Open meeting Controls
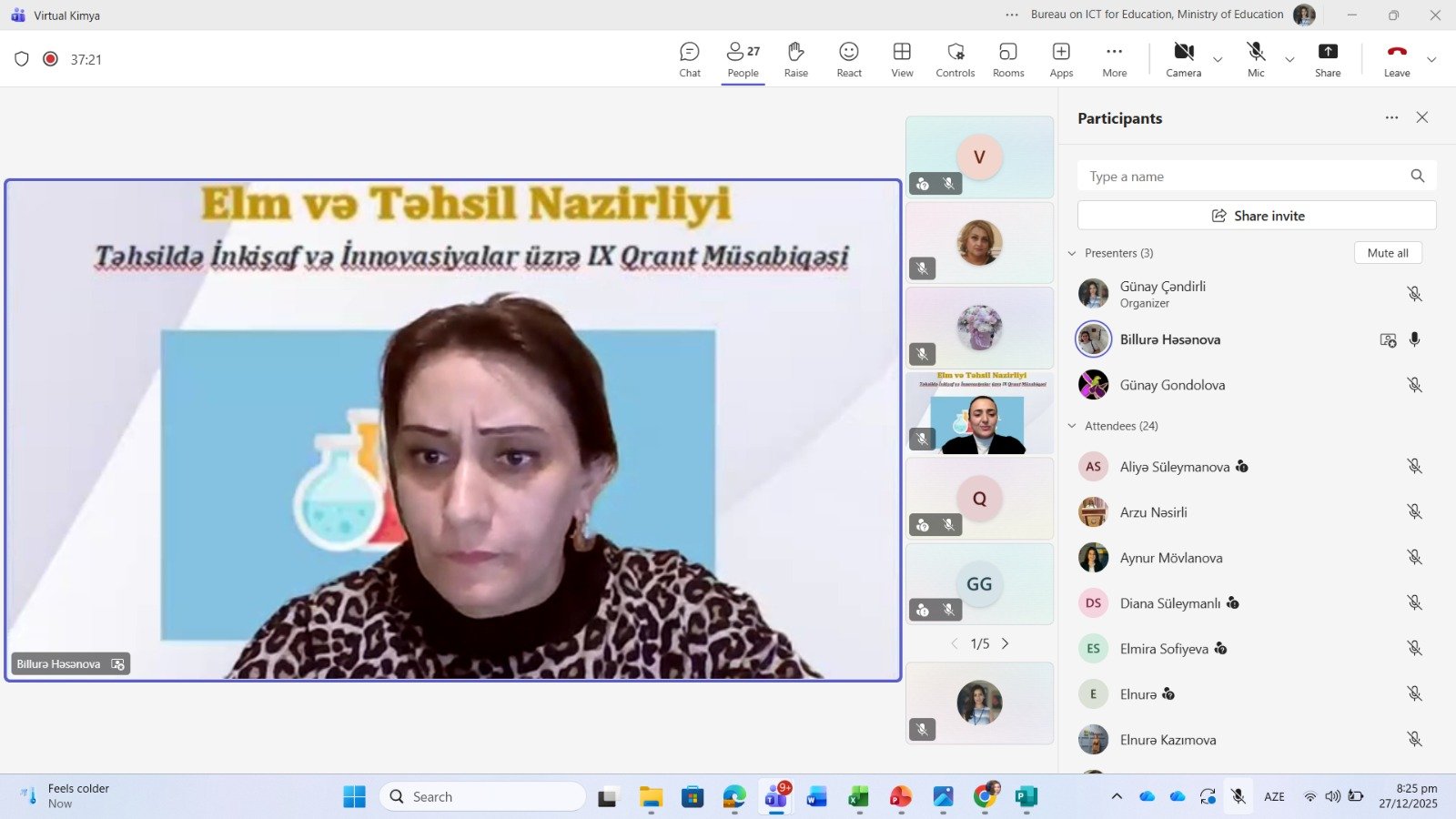The width and height of the screenshot is (1456, 819). coord(955,60)
